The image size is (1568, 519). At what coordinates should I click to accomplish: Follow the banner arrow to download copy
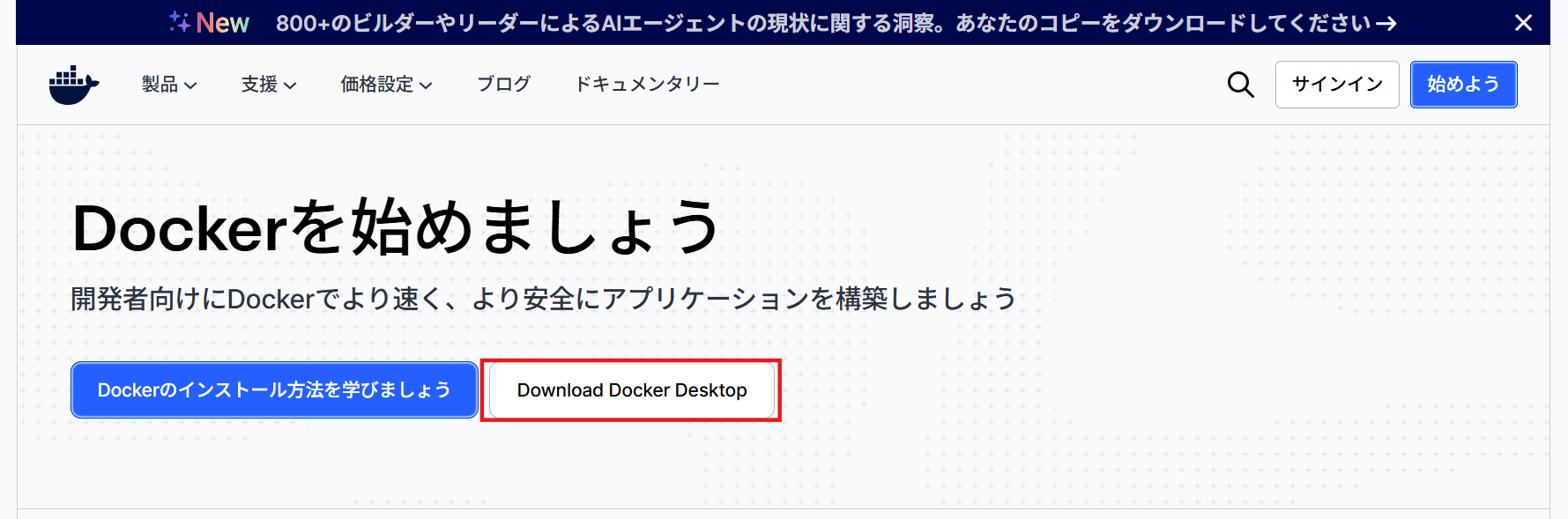tap(1386, 24)
